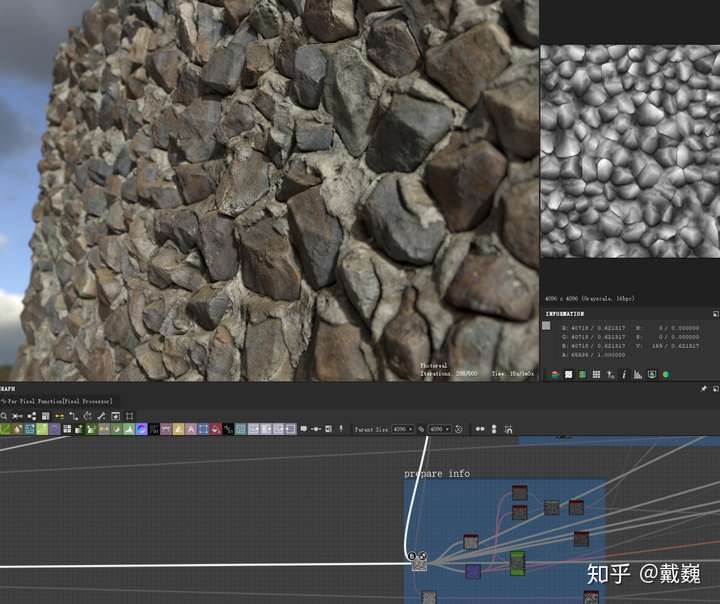Click the two-node horizontal link icon
The image size is (720, 604).
click(480, 429)
